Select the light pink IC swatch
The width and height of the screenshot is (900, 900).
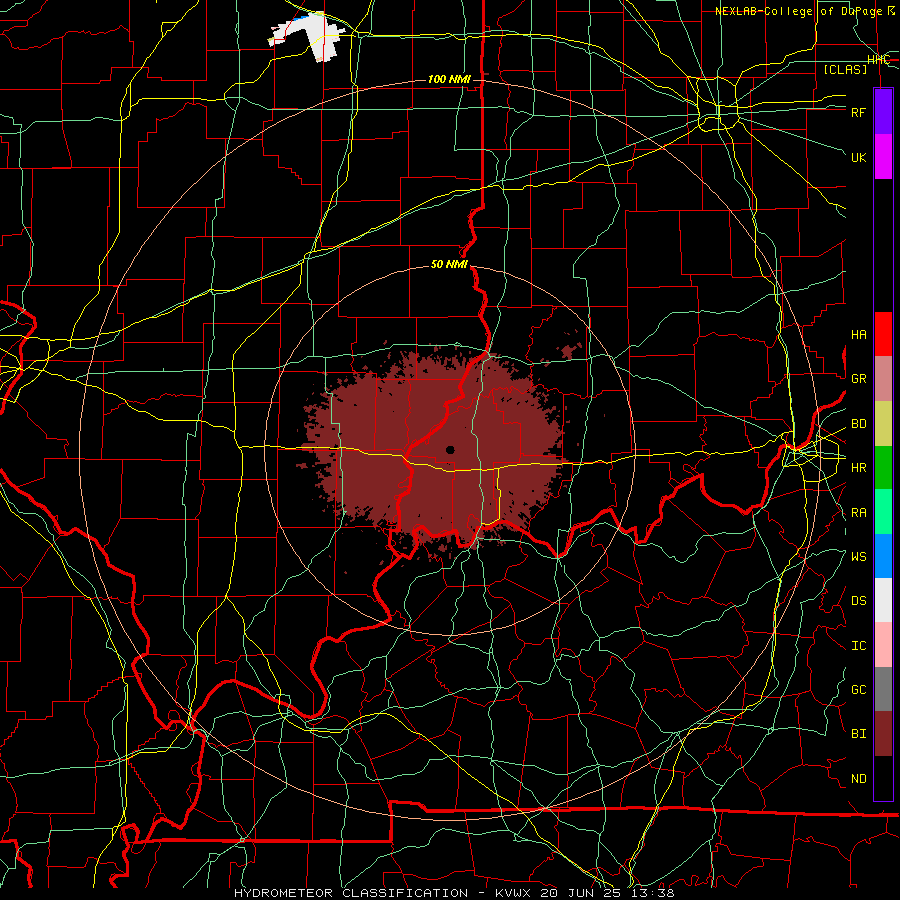pyautogui.click(x=883, y=645)
